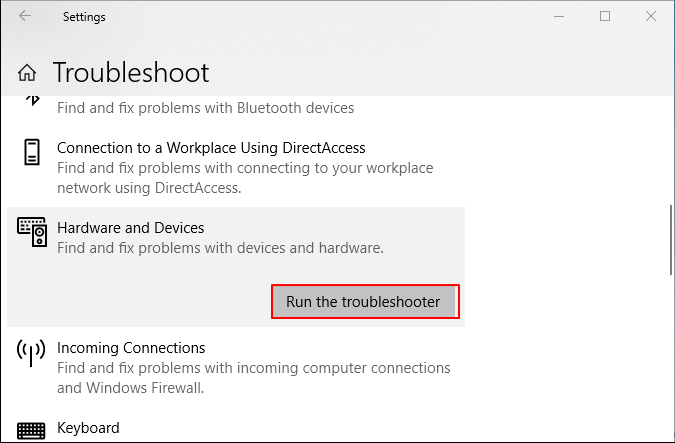The width and height of the screenshot is (675, 443).
Task: Click the Troubleshoot page heading
Action: (131, 73)
